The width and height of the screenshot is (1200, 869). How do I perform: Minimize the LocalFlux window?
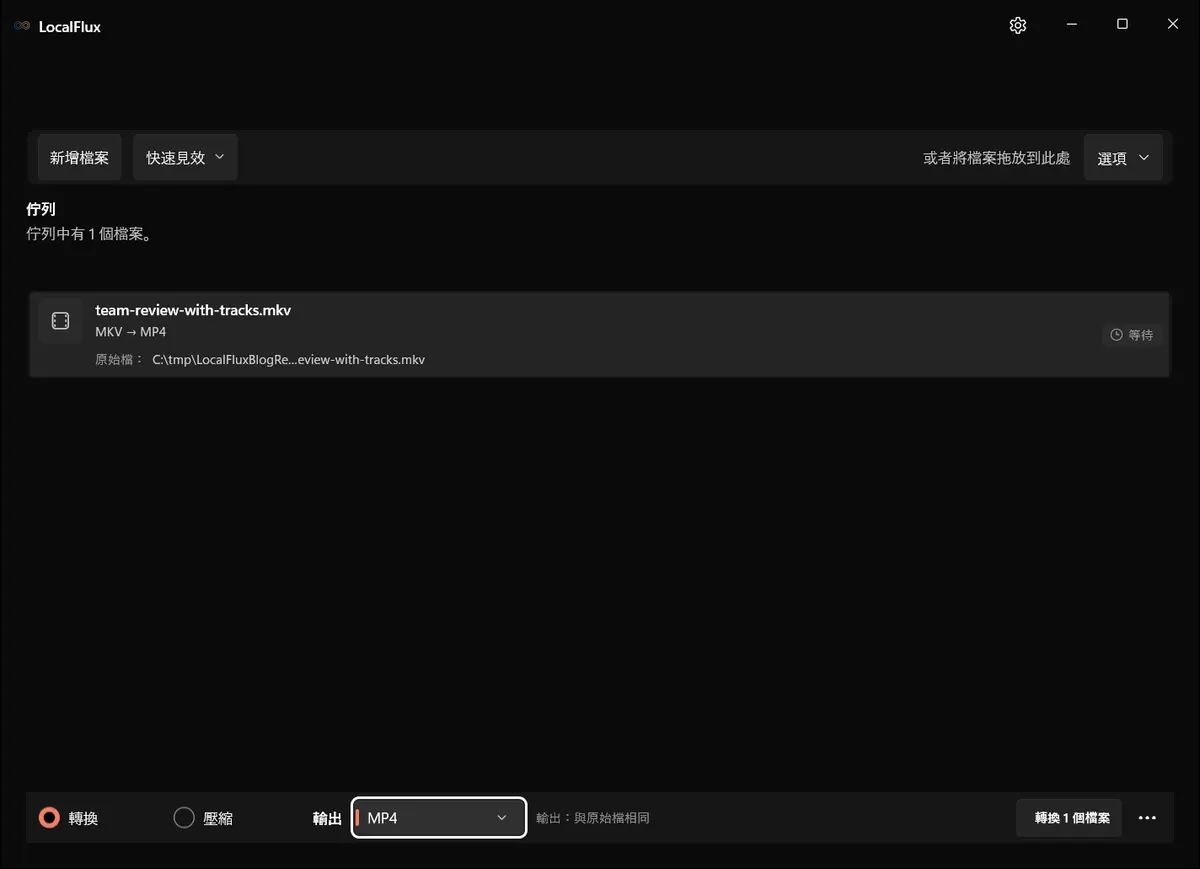point(1071,25)
